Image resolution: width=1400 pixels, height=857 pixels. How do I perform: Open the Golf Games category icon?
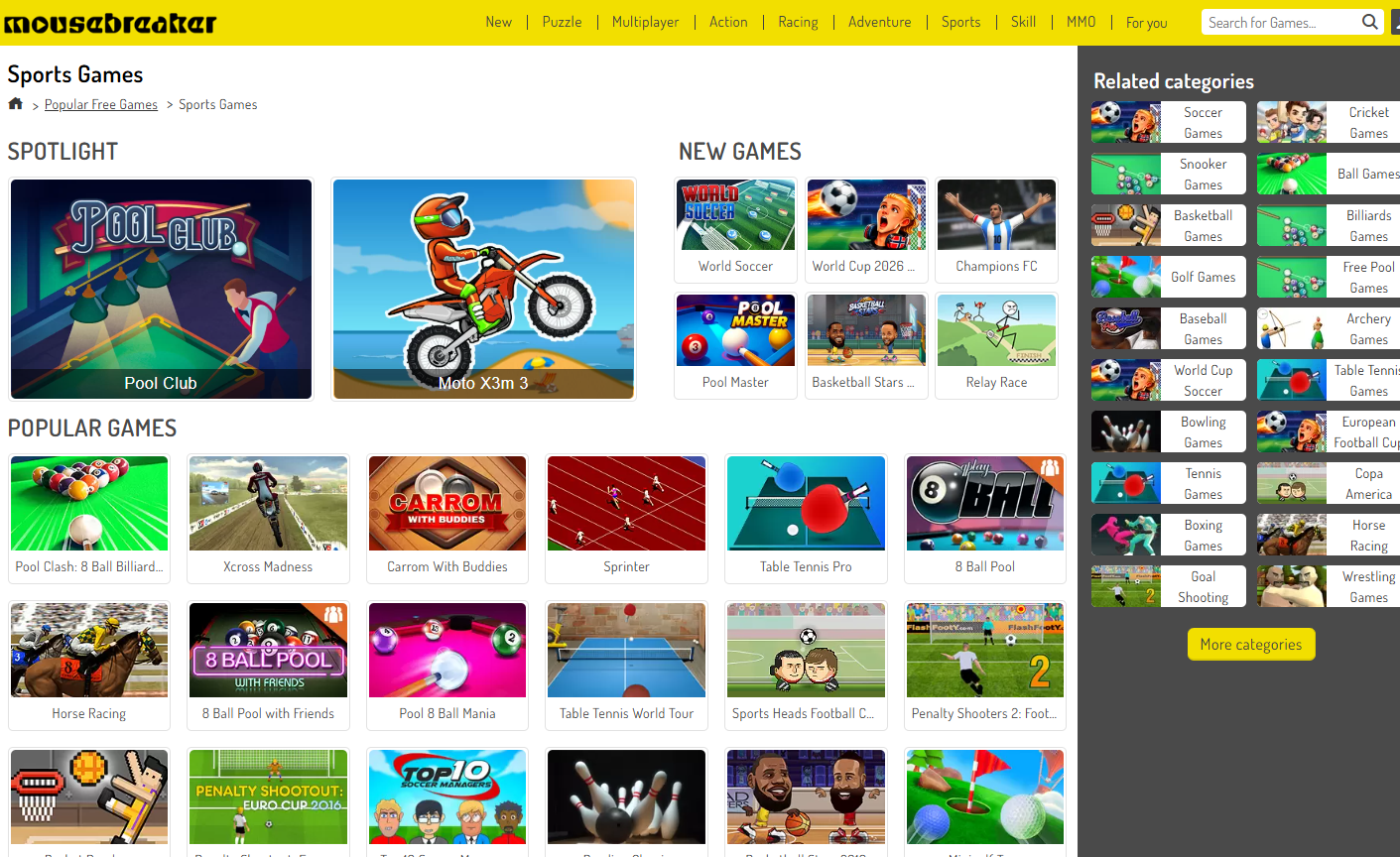point(1126,278)
